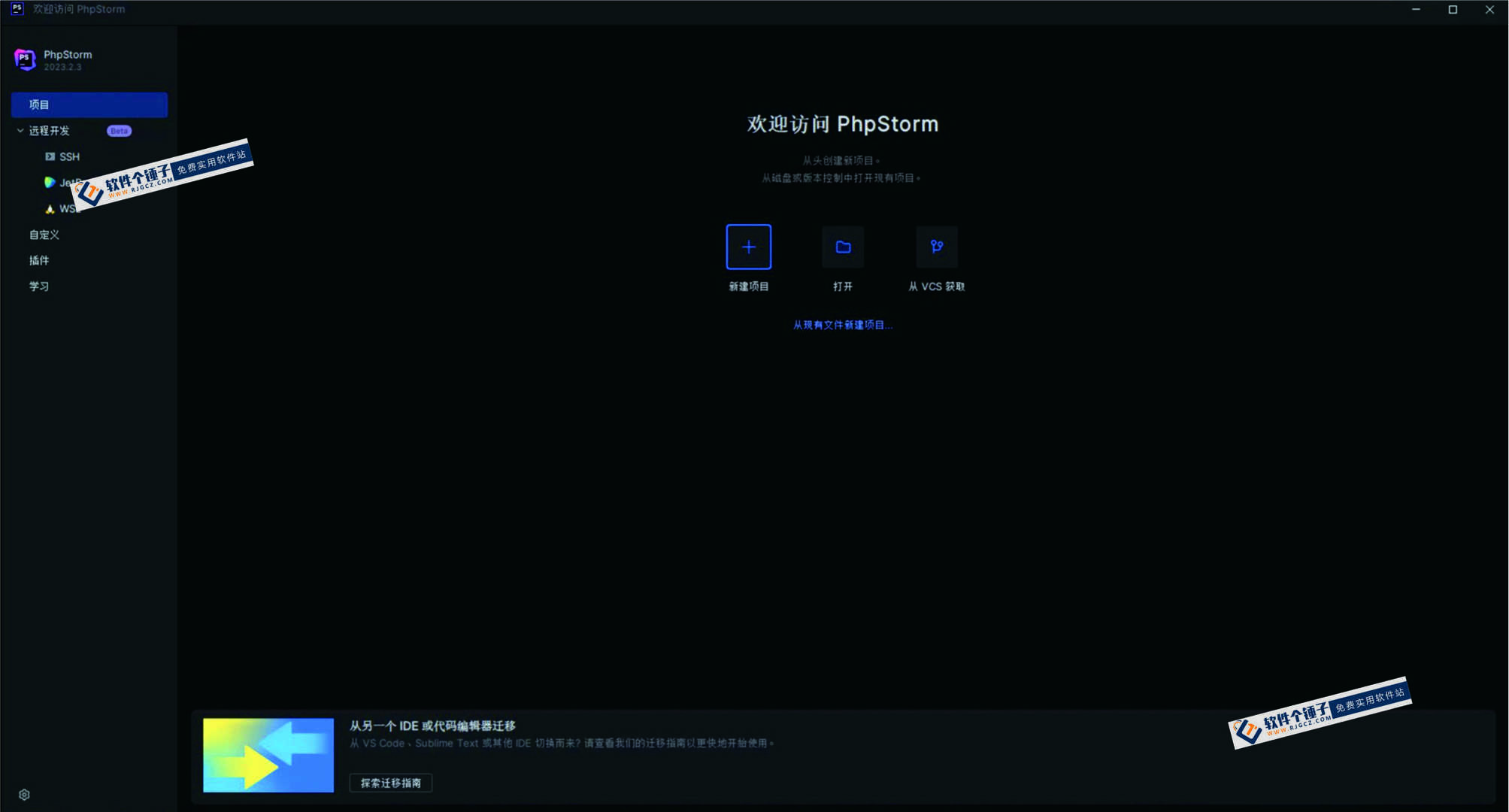Click the 探索迁移指南 button

click(390, 783)
